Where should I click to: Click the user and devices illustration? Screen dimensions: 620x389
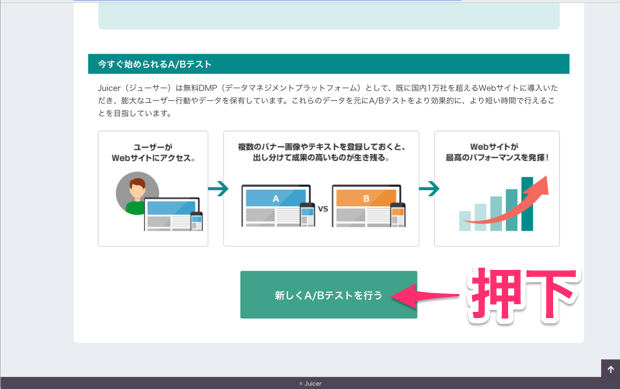159,201
